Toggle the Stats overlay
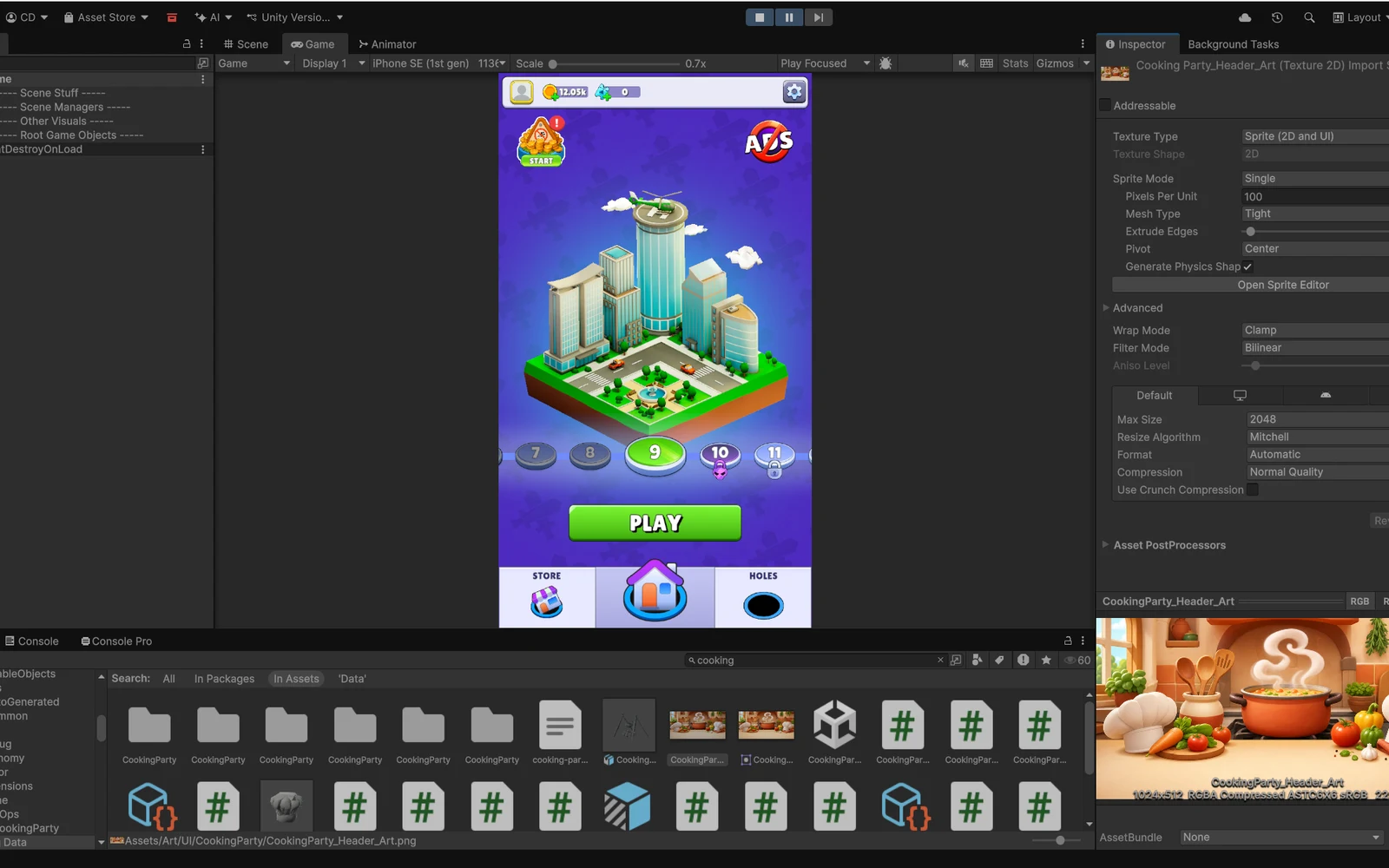 click(1015, 63)
